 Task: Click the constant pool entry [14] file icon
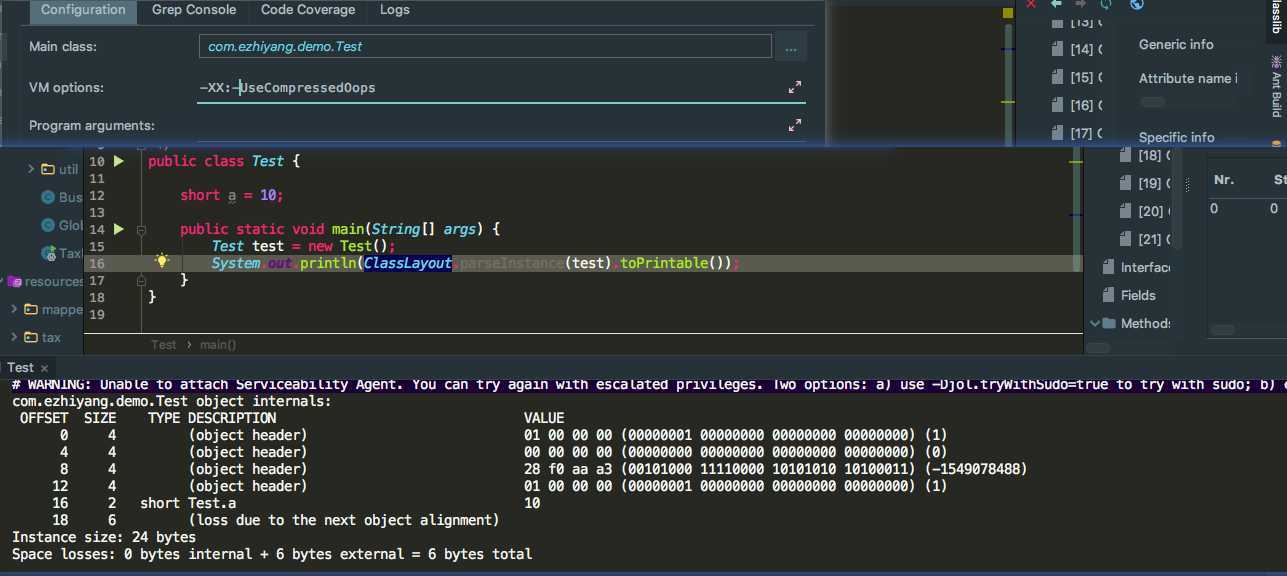coord(1057,49)
